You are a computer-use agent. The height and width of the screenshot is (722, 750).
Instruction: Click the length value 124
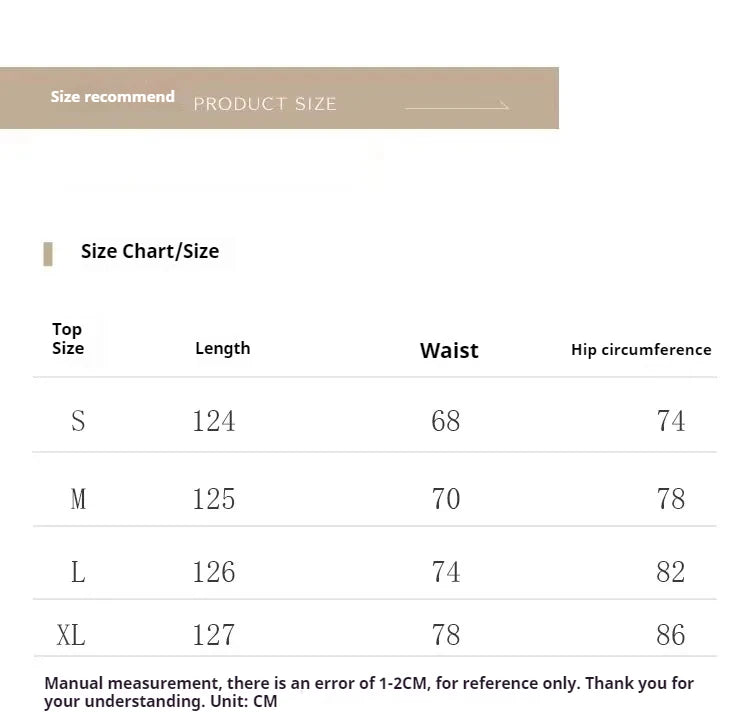click(214, 421)
